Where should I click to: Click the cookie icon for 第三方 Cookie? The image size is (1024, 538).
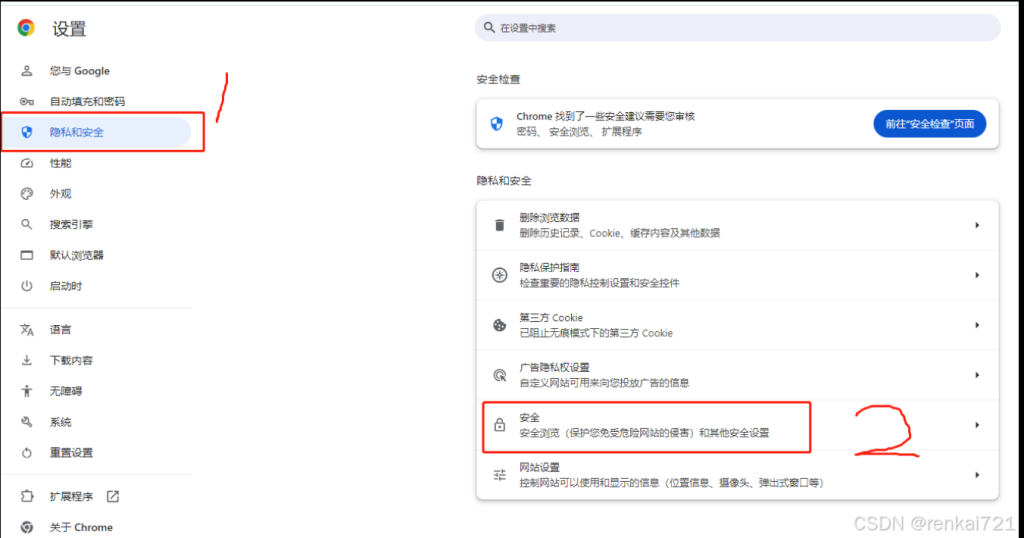(500, 325)
